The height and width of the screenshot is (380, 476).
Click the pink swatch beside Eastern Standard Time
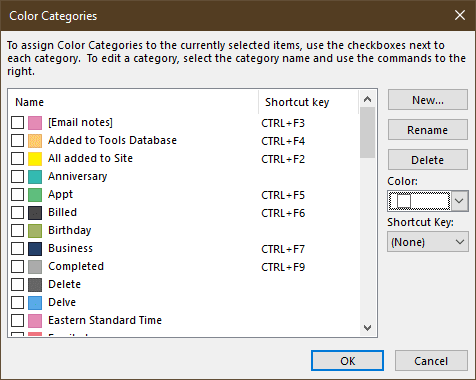[x=35, y=321]
